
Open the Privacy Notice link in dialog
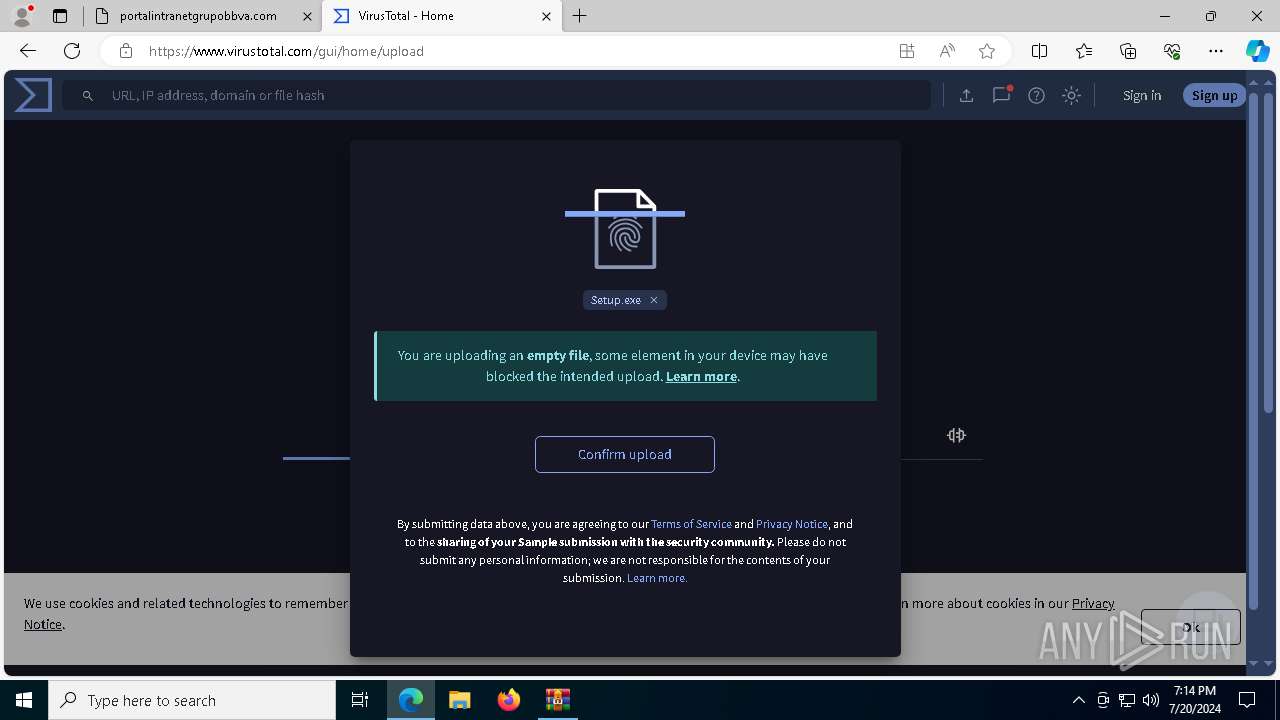point(792,524)
